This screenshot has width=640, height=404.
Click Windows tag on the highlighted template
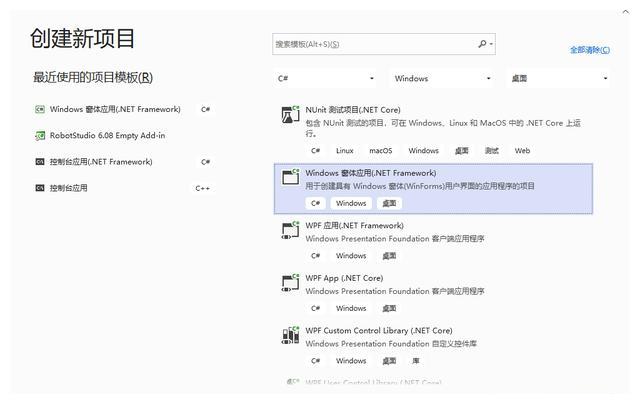351,203
